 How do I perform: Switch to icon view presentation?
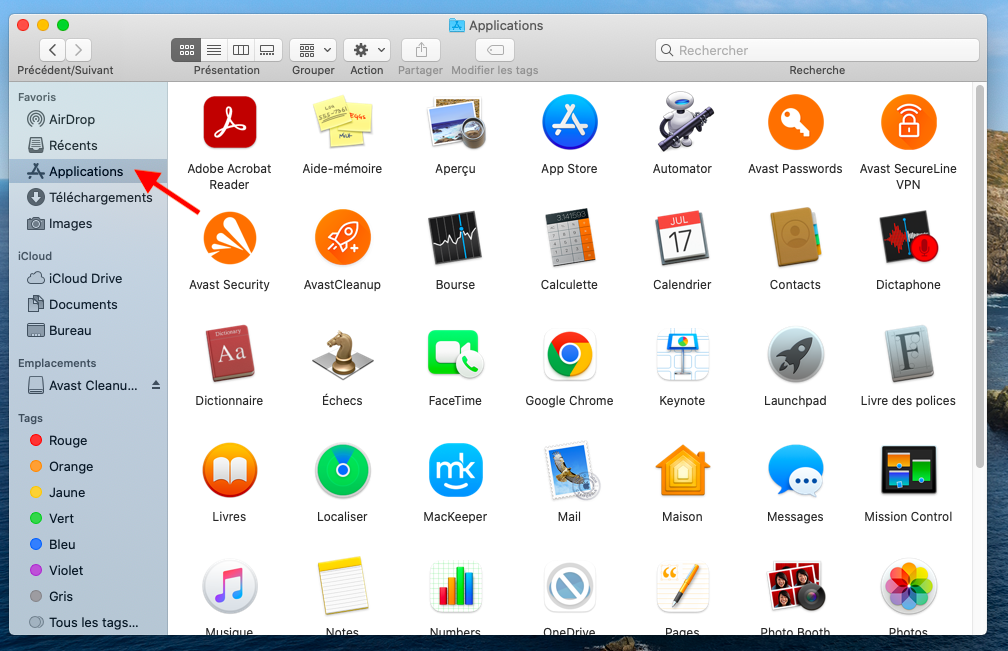tap(186, 50)
